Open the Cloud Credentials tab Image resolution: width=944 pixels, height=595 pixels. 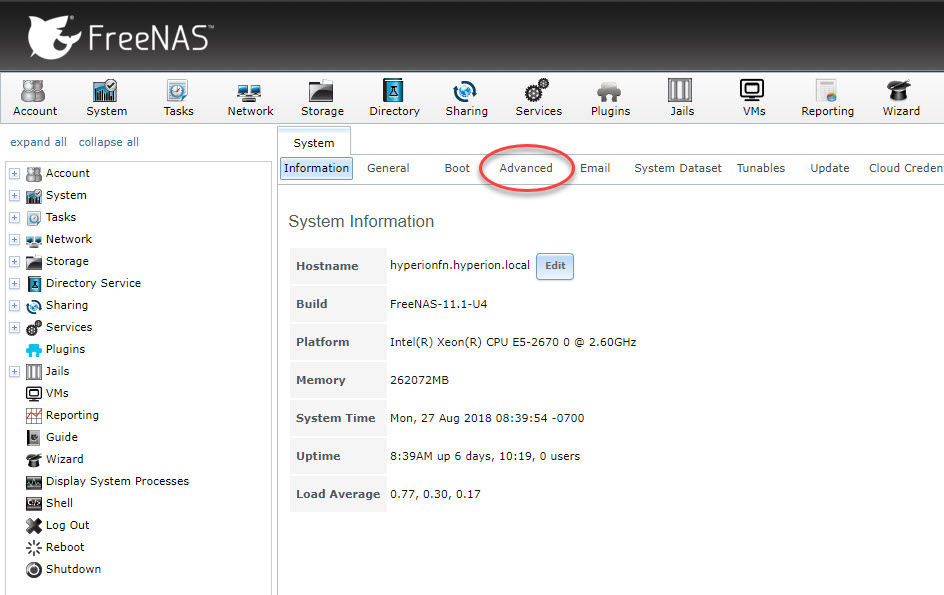(905, 168)
